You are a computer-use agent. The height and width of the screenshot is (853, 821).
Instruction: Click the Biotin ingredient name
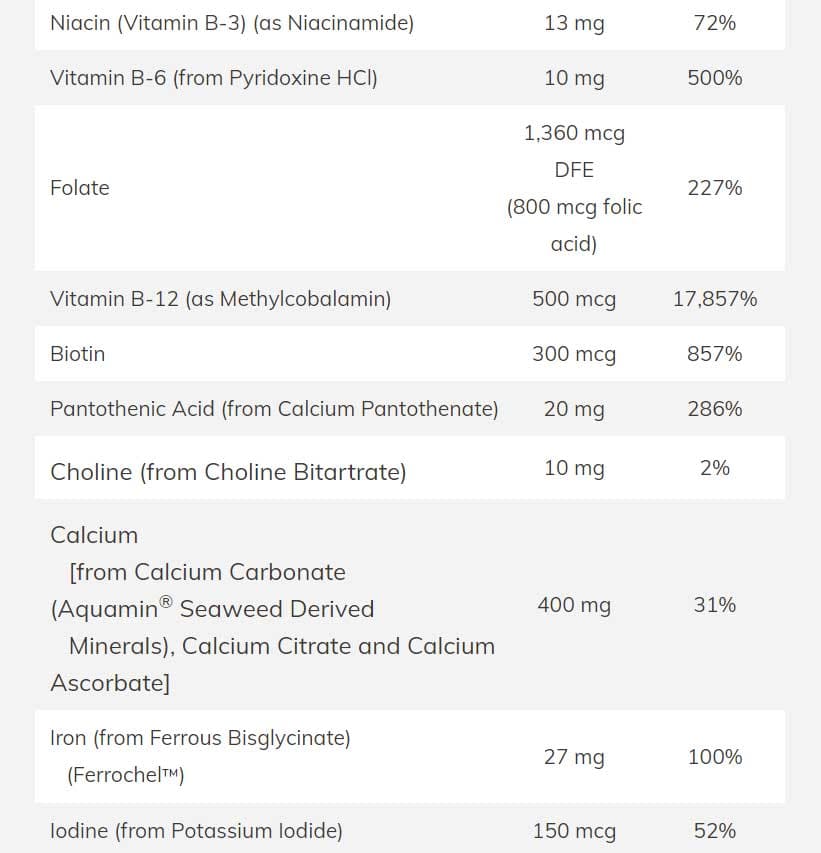point(77,354)
